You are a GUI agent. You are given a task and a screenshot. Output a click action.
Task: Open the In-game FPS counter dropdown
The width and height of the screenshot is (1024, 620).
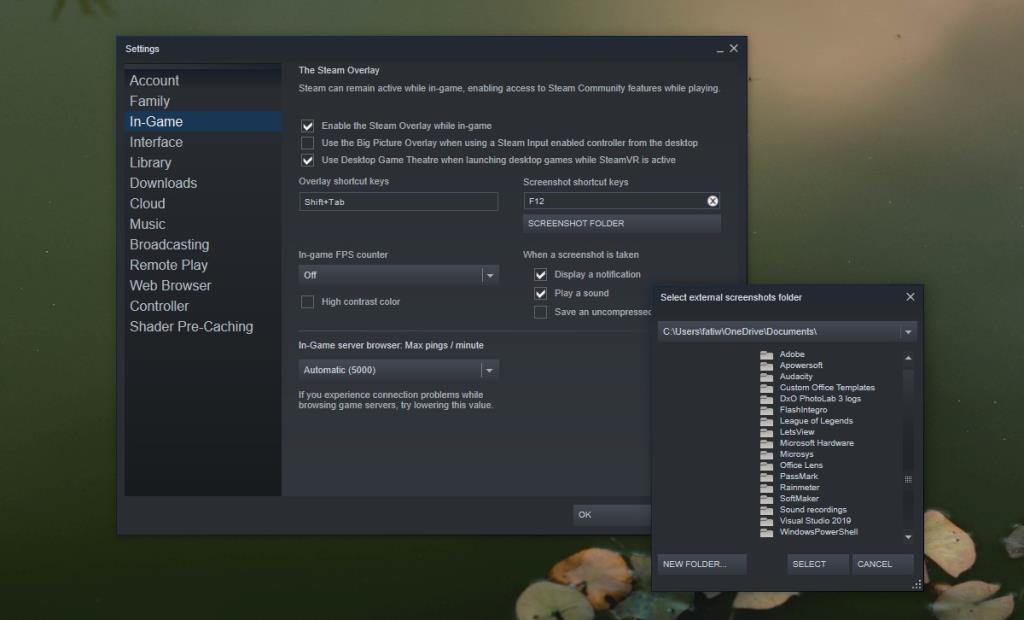[x=490, y=273]
